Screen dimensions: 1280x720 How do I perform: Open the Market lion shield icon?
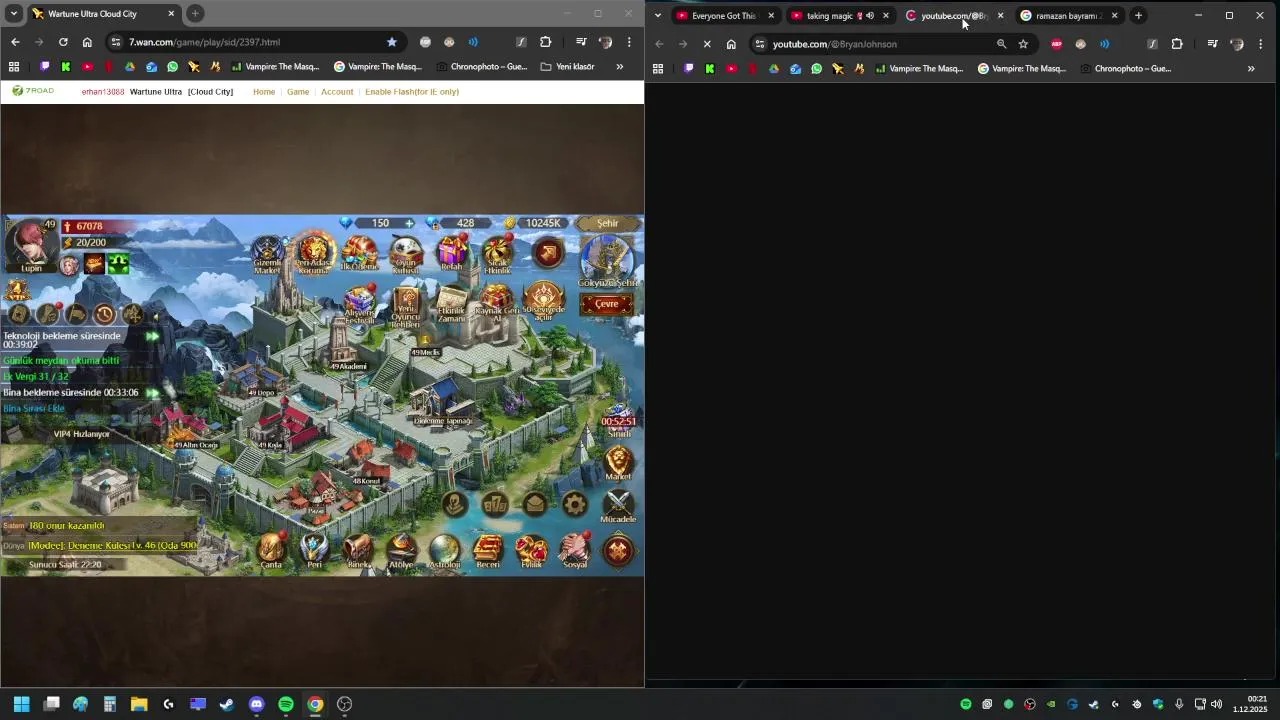click(x=619, y=462)
